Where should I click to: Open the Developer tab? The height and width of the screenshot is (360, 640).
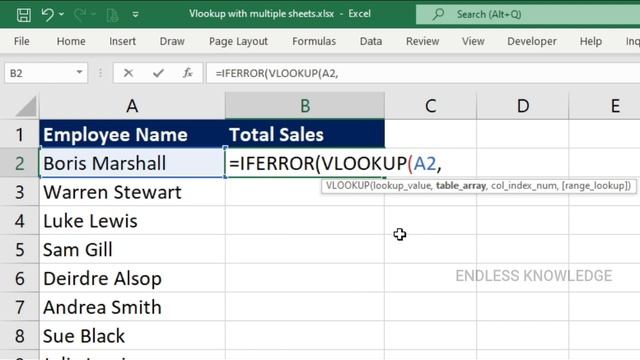pyautogui.click(x=532, y=41)
